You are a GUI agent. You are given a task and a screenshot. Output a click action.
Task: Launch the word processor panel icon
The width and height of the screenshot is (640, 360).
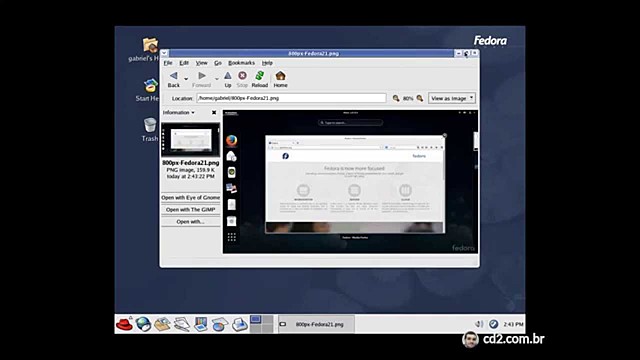pyautogui.click(x=182, y=324)
